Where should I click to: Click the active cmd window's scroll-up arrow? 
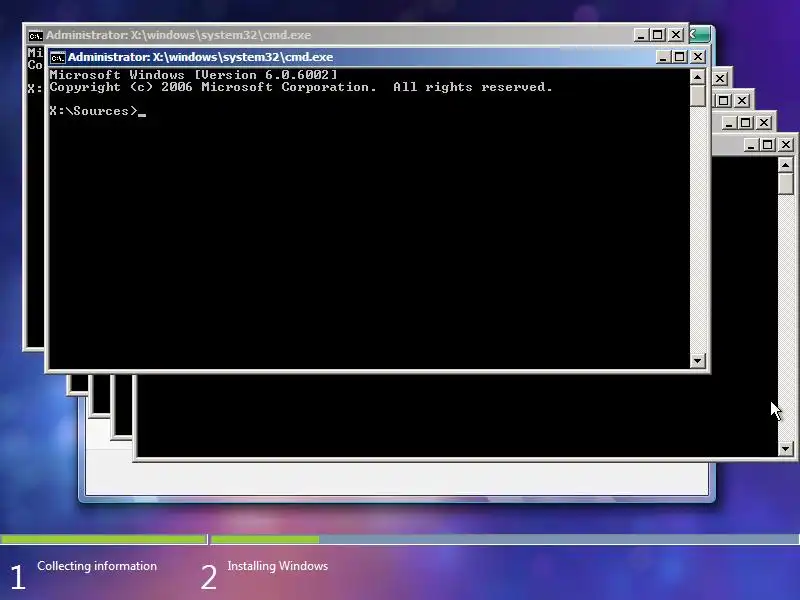tap(697, 77)
